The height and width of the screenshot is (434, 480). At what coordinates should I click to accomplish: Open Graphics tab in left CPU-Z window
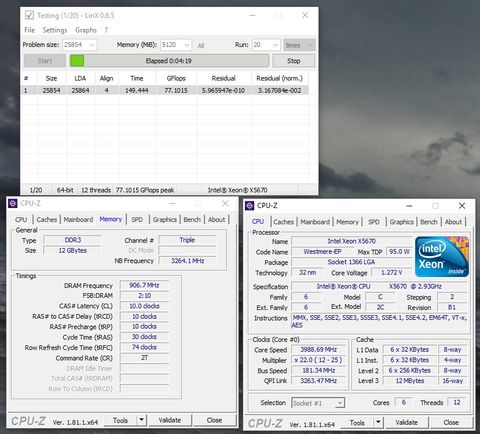165,220
